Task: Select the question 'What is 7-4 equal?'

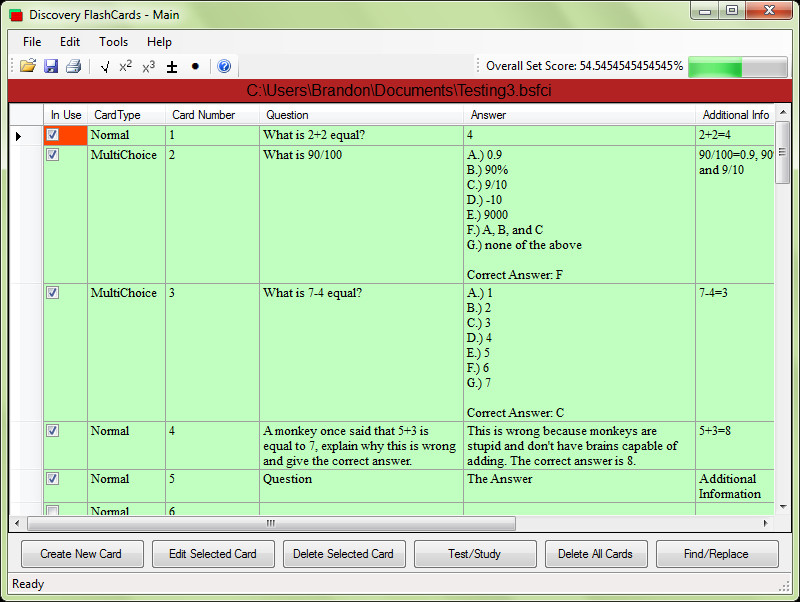Action: click(361, 352)
